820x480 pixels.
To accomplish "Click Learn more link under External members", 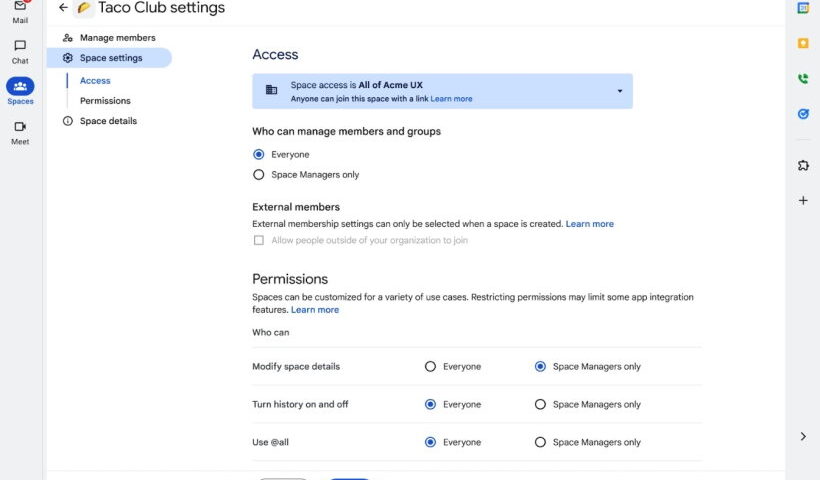I will 589,224.
